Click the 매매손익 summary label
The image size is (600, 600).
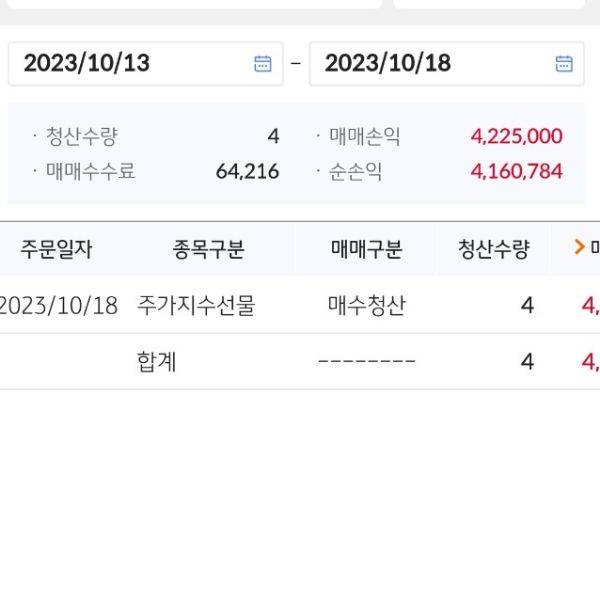tap(364, 137)
